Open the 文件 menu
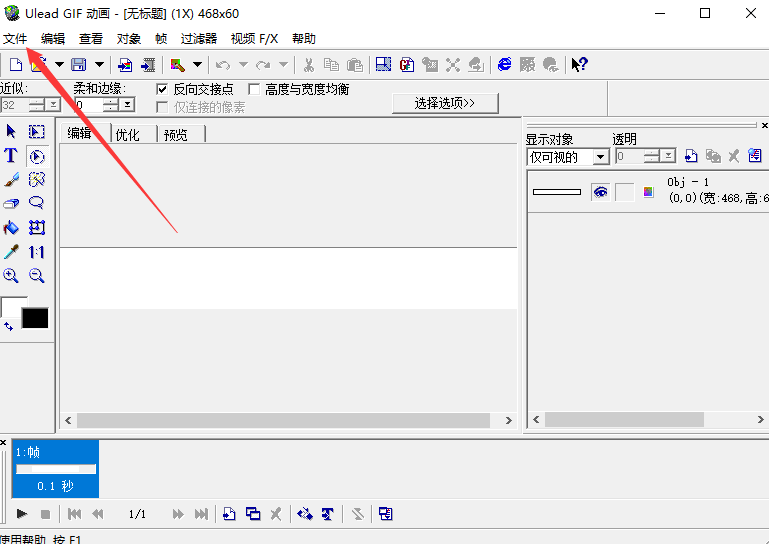 (15, 39)
